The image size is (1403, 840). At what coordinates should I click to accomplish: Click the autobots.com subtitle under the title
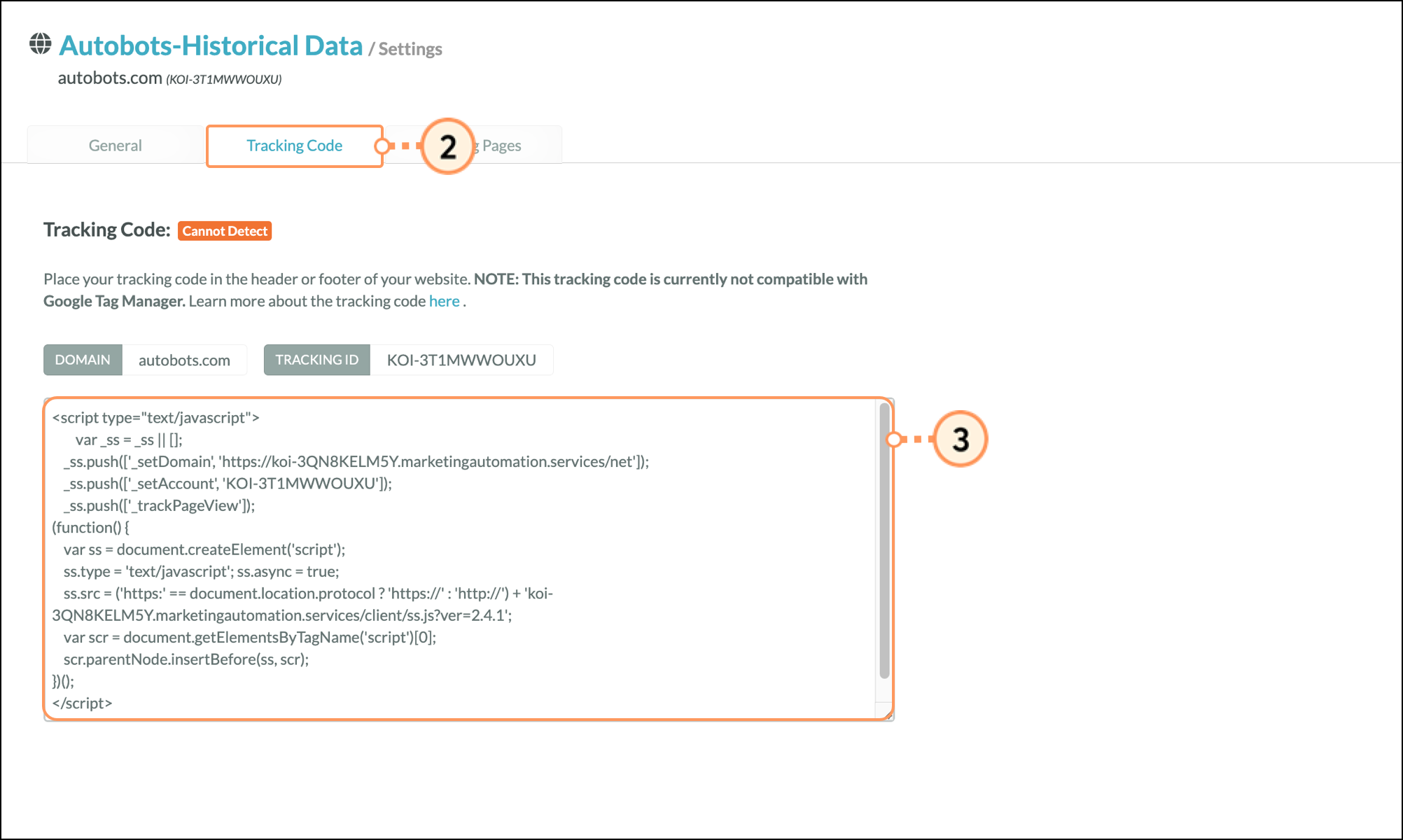pos(110,78)
